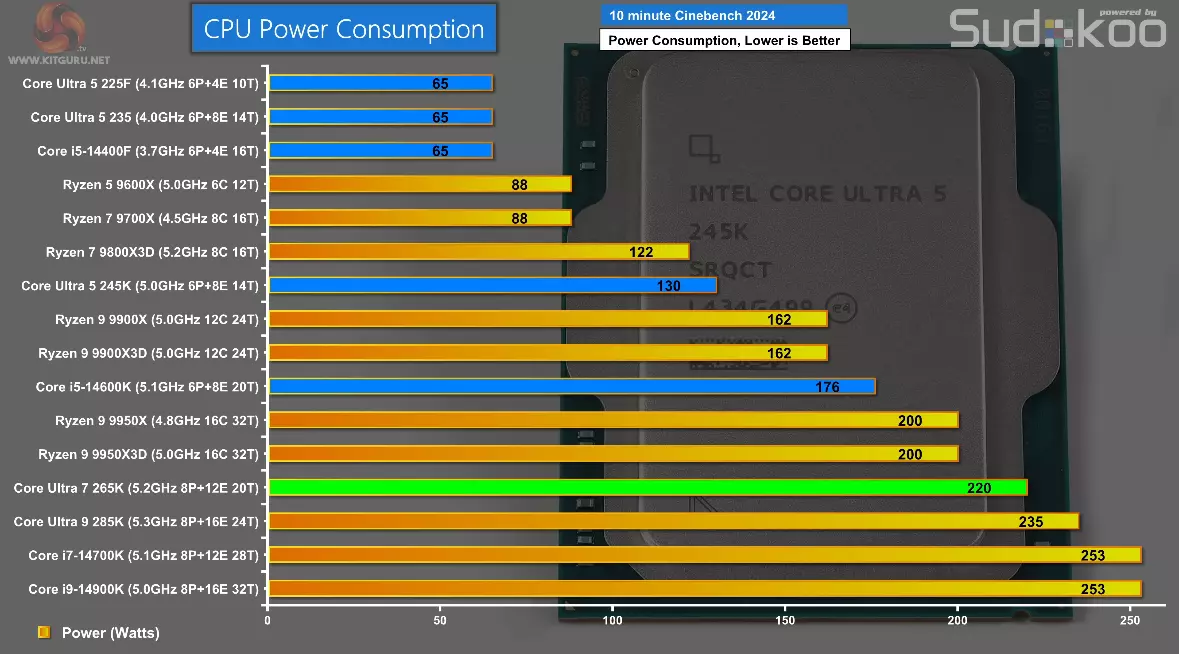Click the green Core Ultra 7 265K bar
This screenshot has width=1179, height=654.
[x=648, y=488]
